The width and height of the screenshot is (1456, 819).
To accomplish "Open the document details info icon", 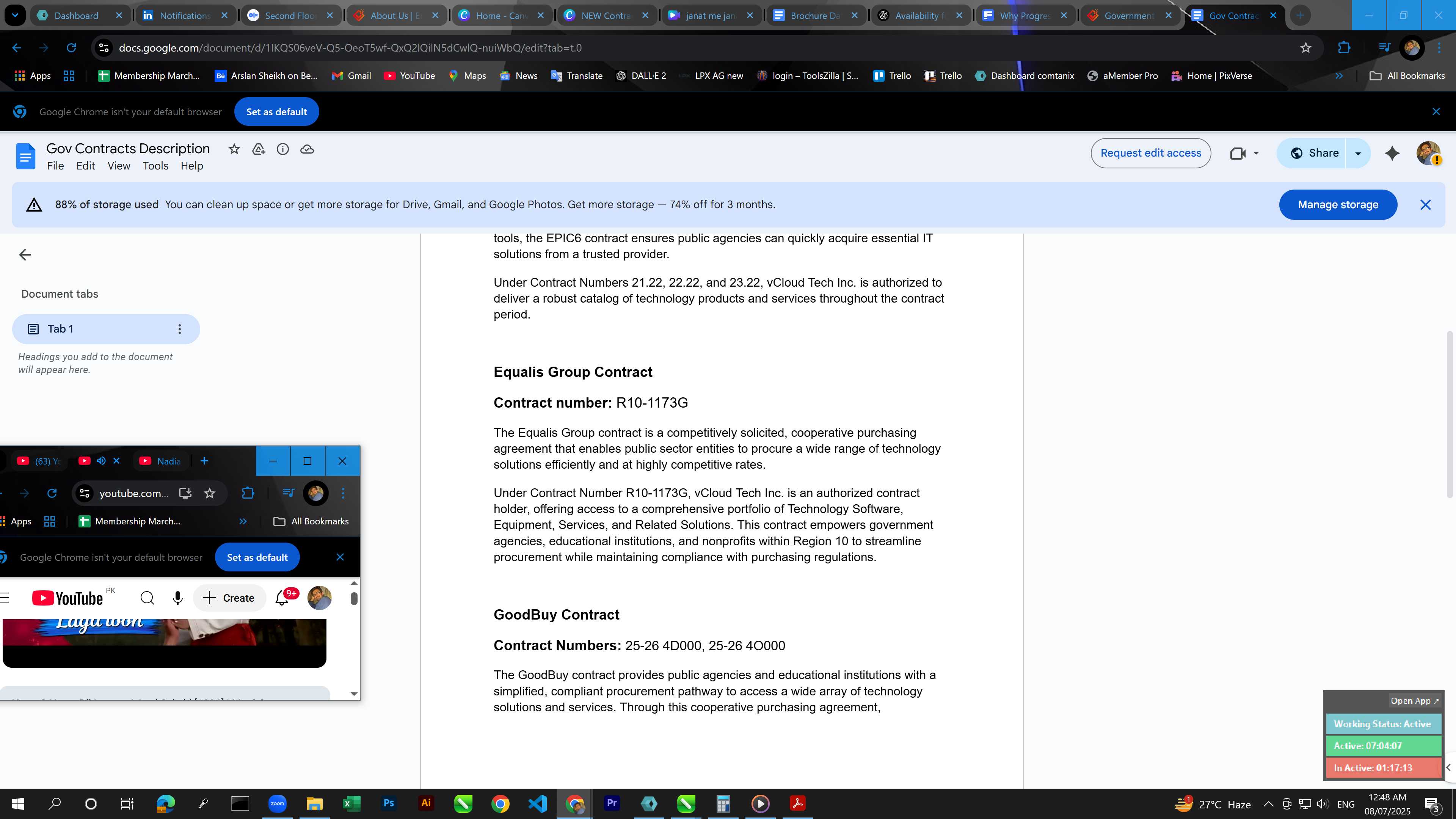I will 282,149.
